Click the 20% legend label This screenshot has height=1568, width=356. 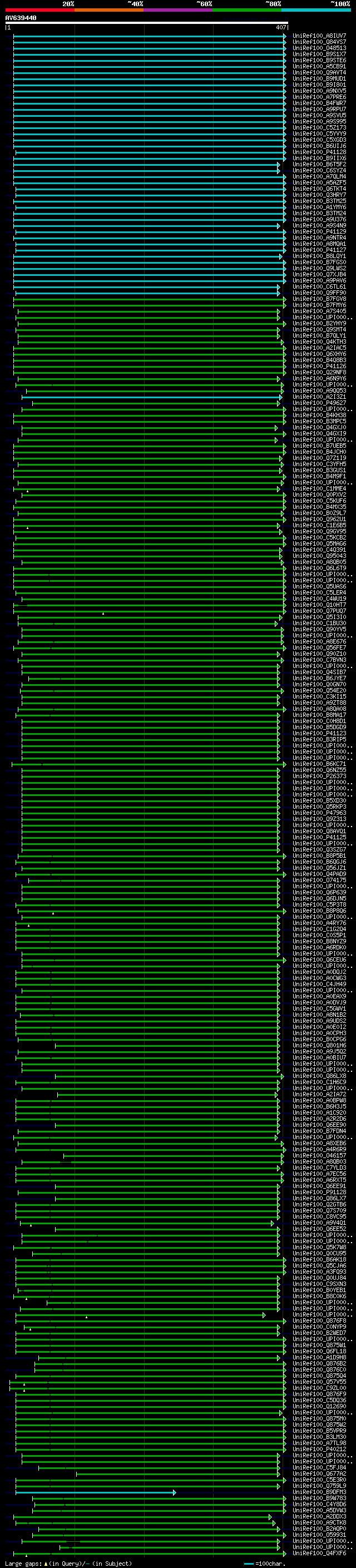(68, 4)
